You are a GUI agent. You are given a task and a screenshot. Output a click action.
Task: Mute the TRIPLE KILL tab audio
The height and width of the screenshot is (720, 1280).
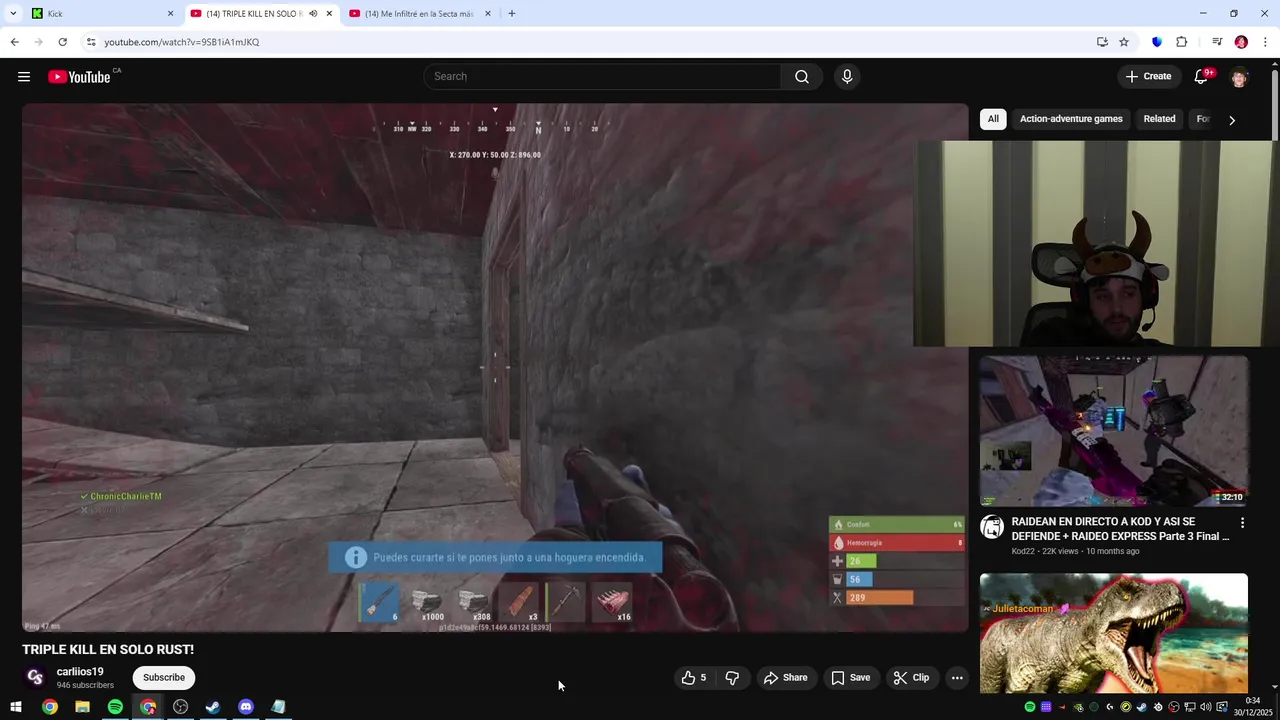tap(314, 14)
